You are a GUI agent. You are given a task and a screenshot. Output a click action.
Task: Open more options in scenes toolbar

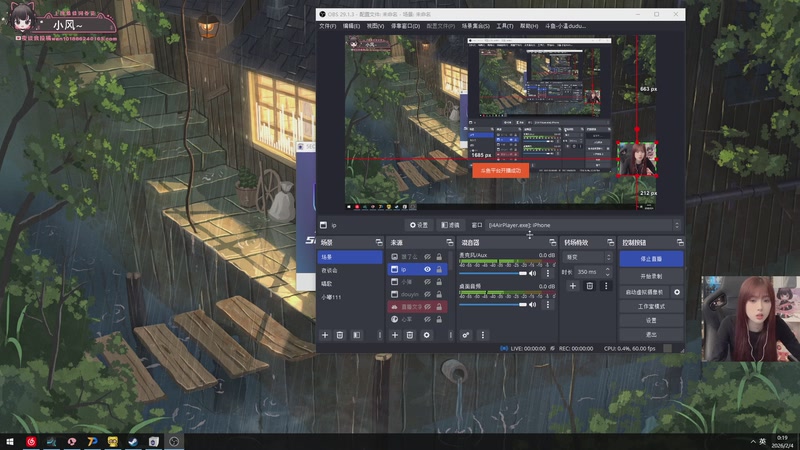coord(380,335)
